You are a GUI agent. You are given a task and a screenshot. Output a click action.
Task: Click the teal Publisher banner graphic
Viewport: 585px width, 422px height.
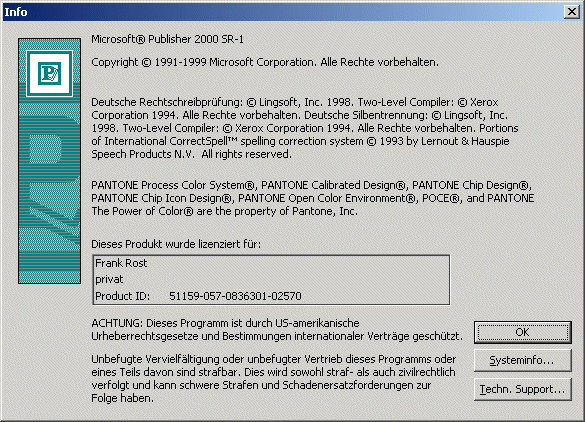(49, 161)
